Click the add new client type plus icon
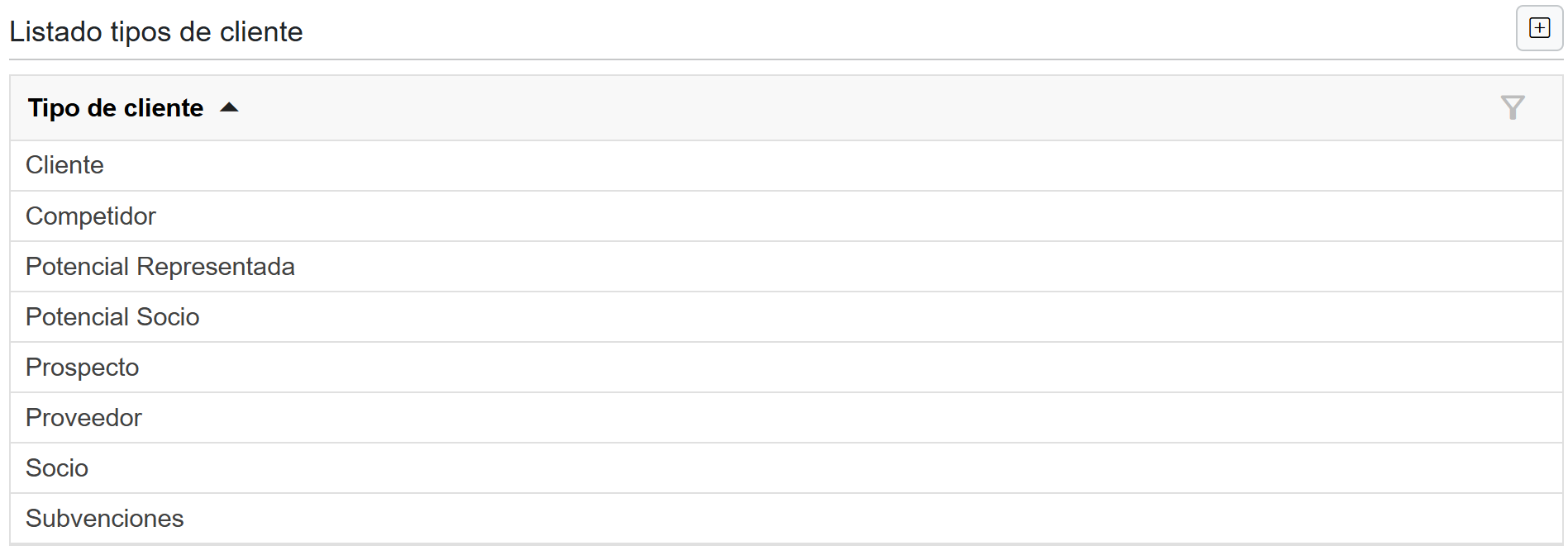 point(1539,28)
